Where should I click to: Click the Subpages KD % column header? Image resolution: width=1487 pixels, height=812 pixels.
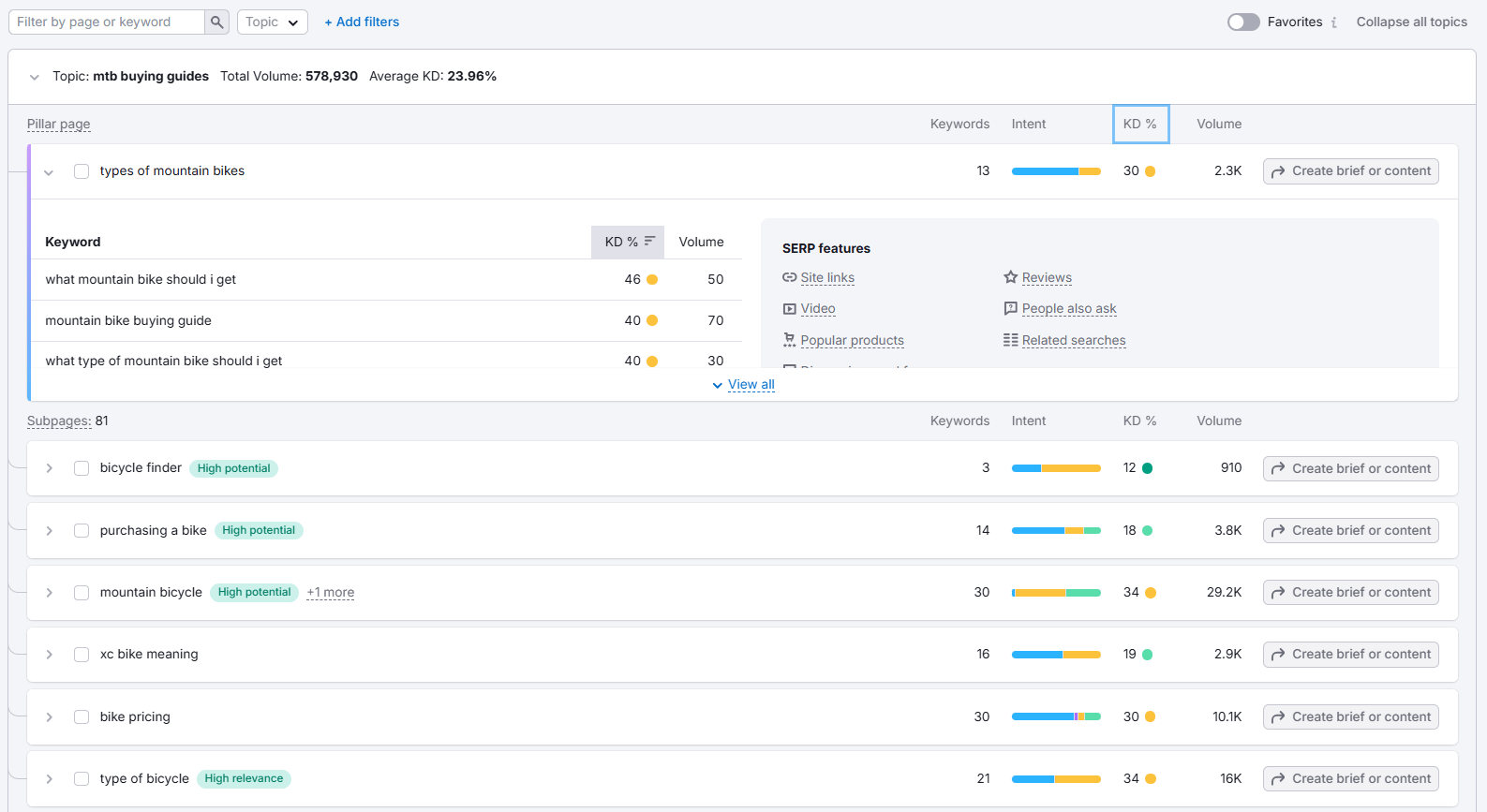(x=1140, y=421)
